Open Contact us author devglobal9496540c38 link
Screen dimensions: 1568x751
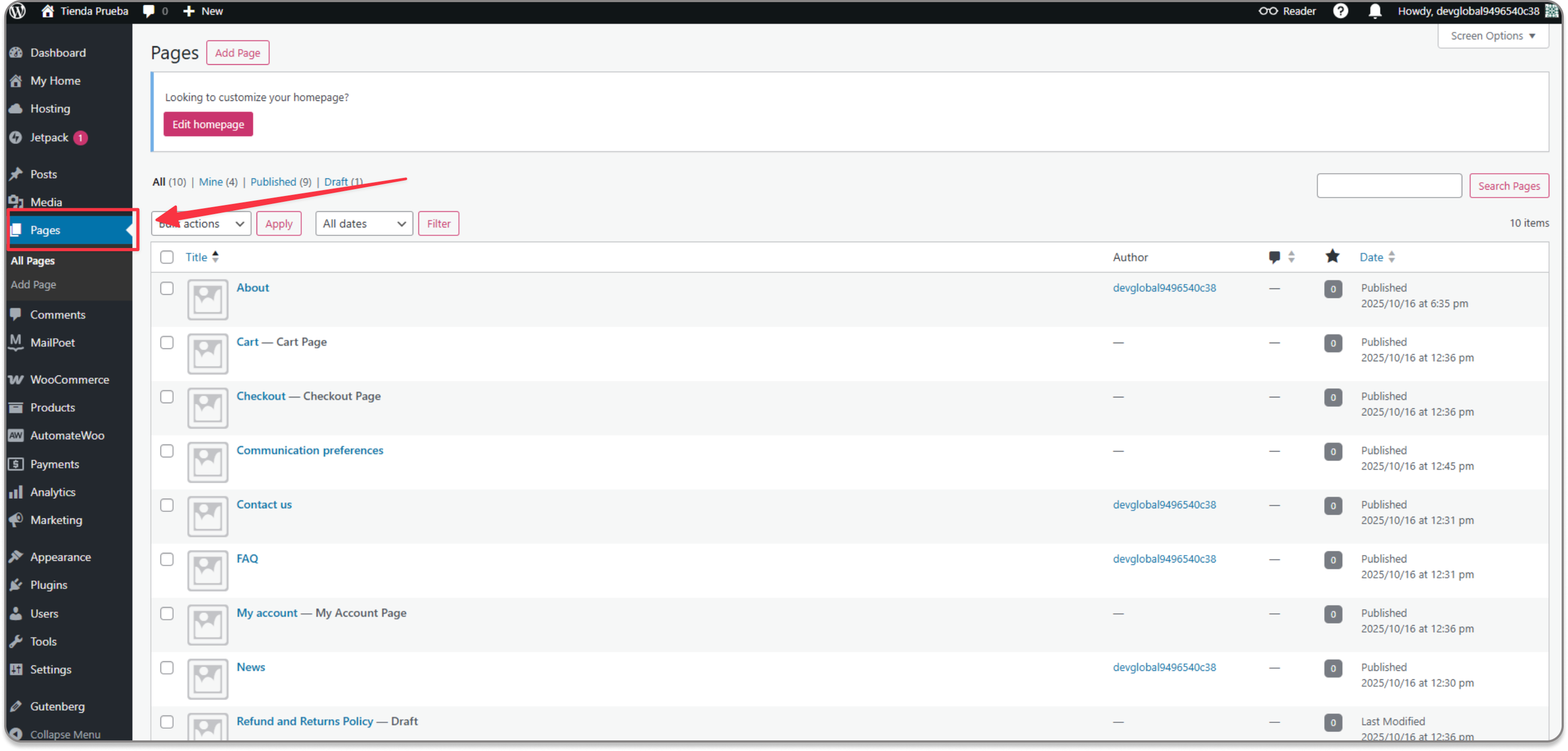tap(1164, 505)
